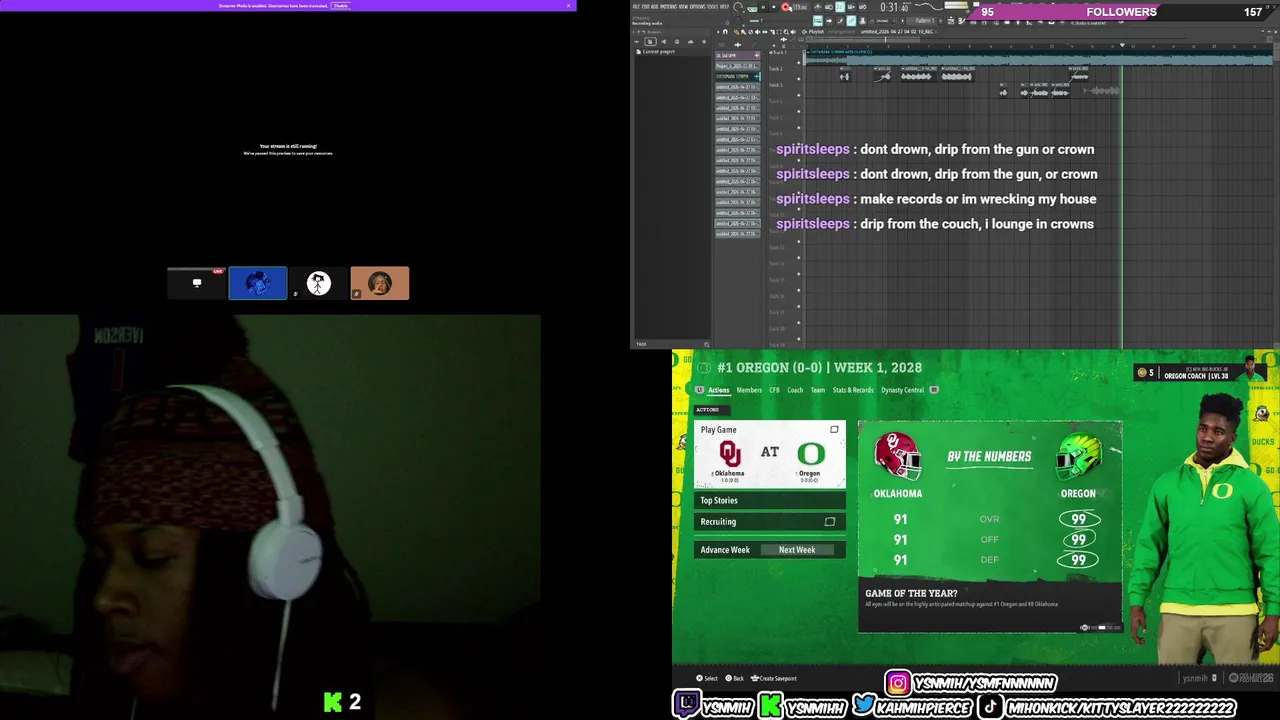Toggle mute dot for Track 3
This screenshot has height=720, width=1280.
click(x=798, y=93)
